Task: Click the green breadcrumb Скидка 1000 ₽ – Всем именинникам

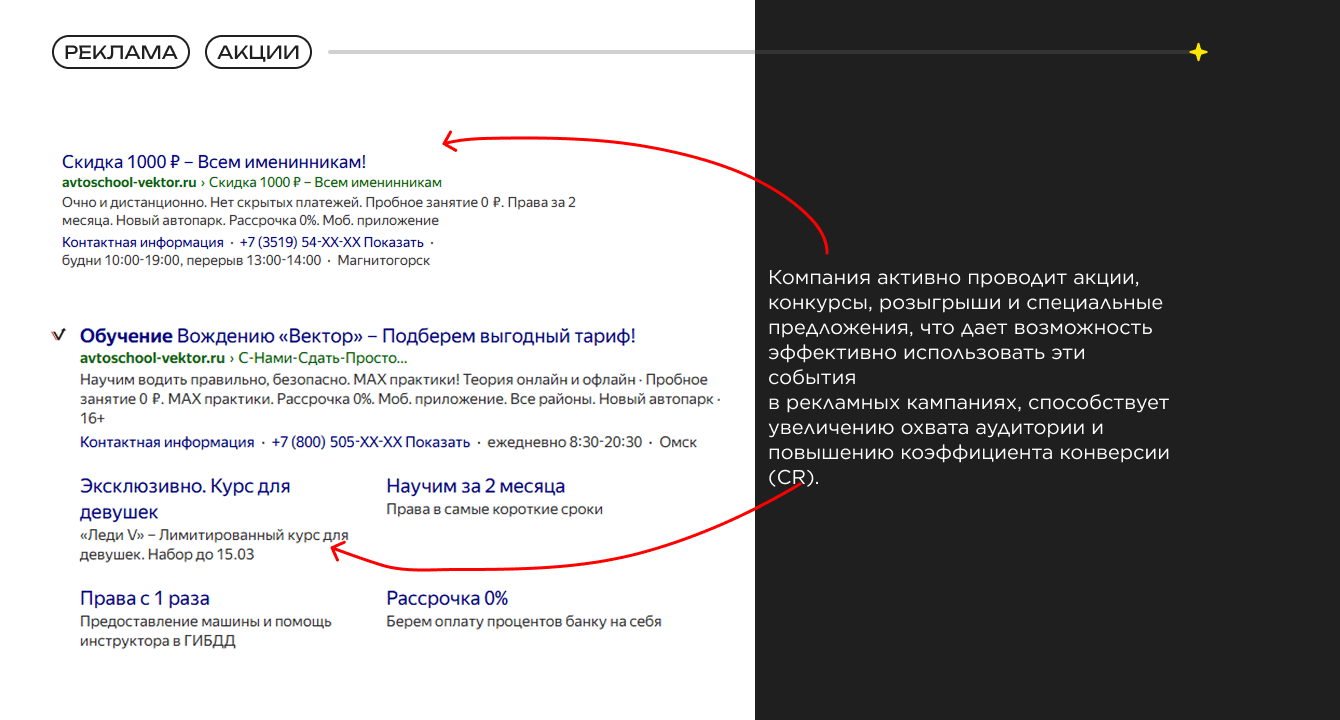Action: 325,183
